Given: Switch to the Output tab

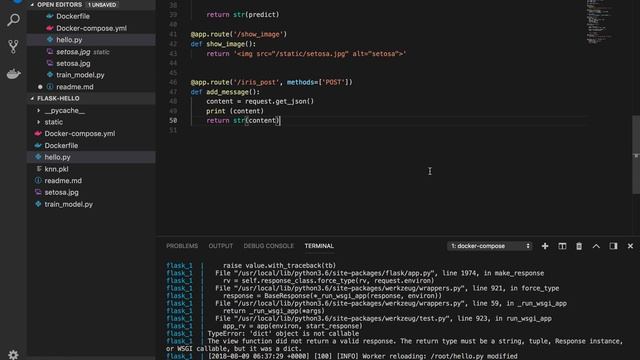Looking at the screenshot, I should point(220,246).
